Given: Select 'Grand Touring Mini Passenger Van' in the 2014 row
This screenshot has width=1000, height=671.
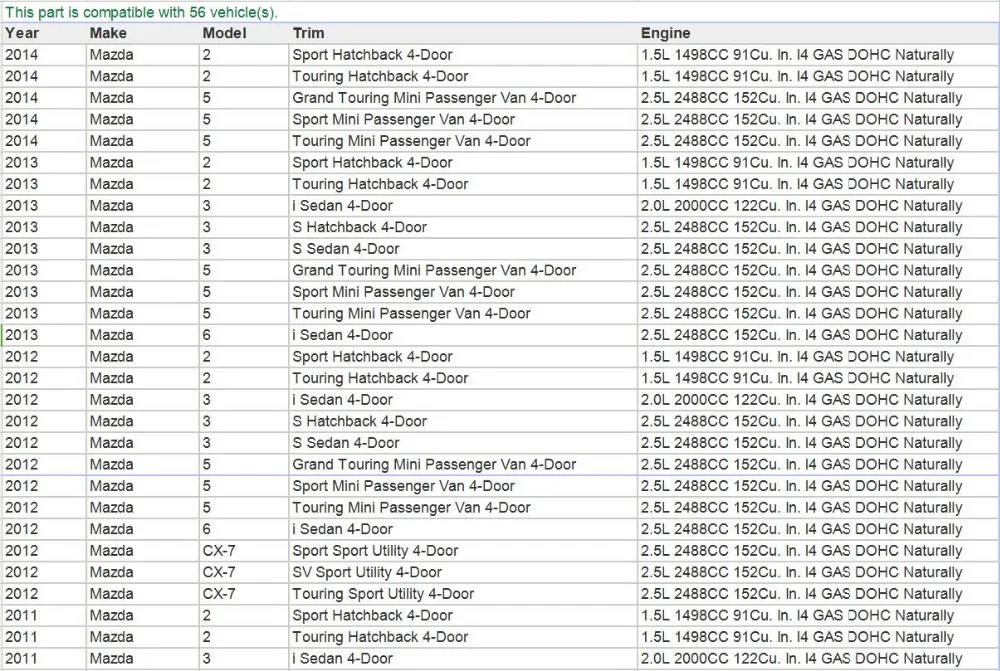Looking at the screenshot, I should coord(409,98).
